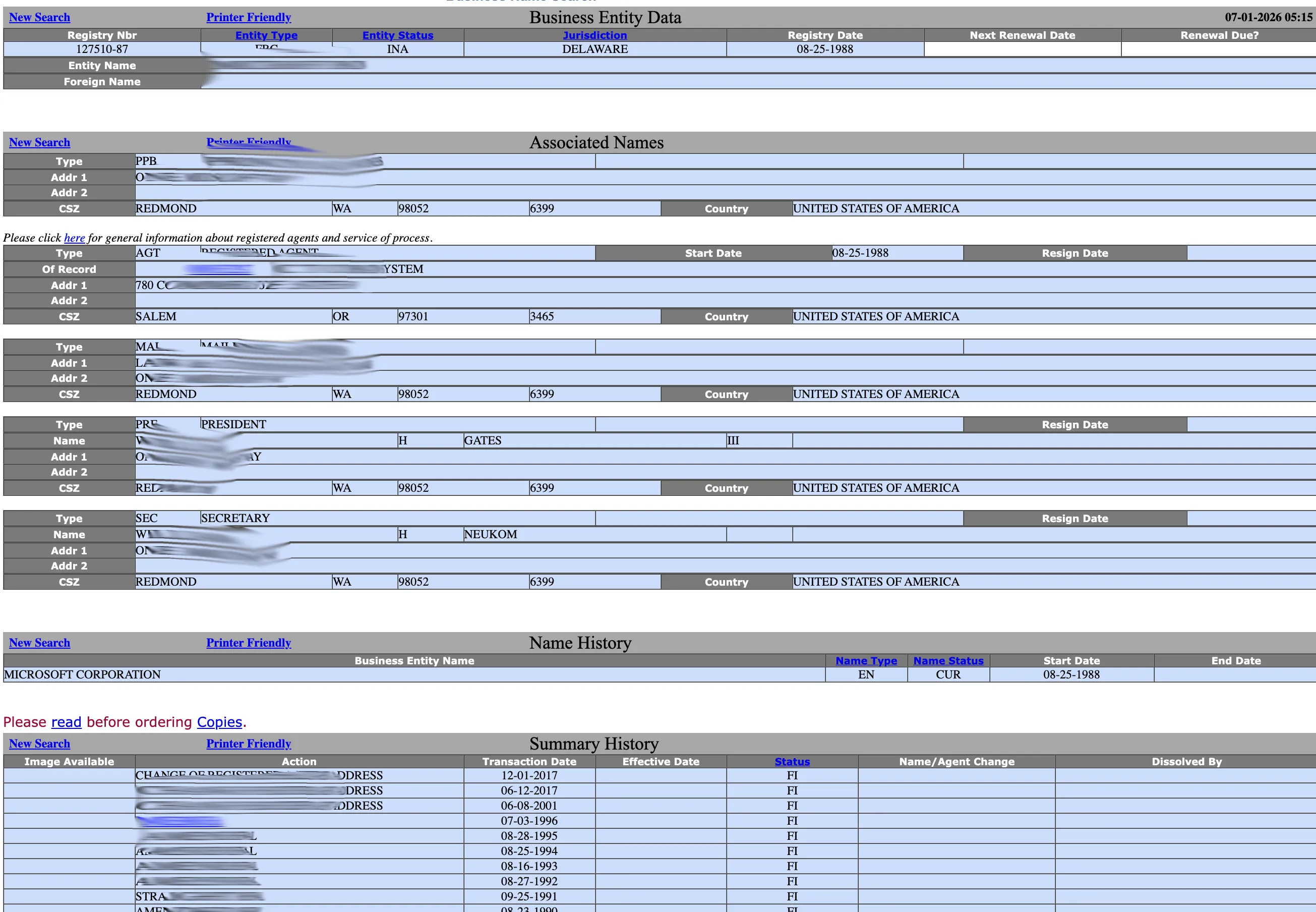Click SECRETARY type description
This screenshot has width=1316, height=912.
pyautogui.click(x=235, y=518)
